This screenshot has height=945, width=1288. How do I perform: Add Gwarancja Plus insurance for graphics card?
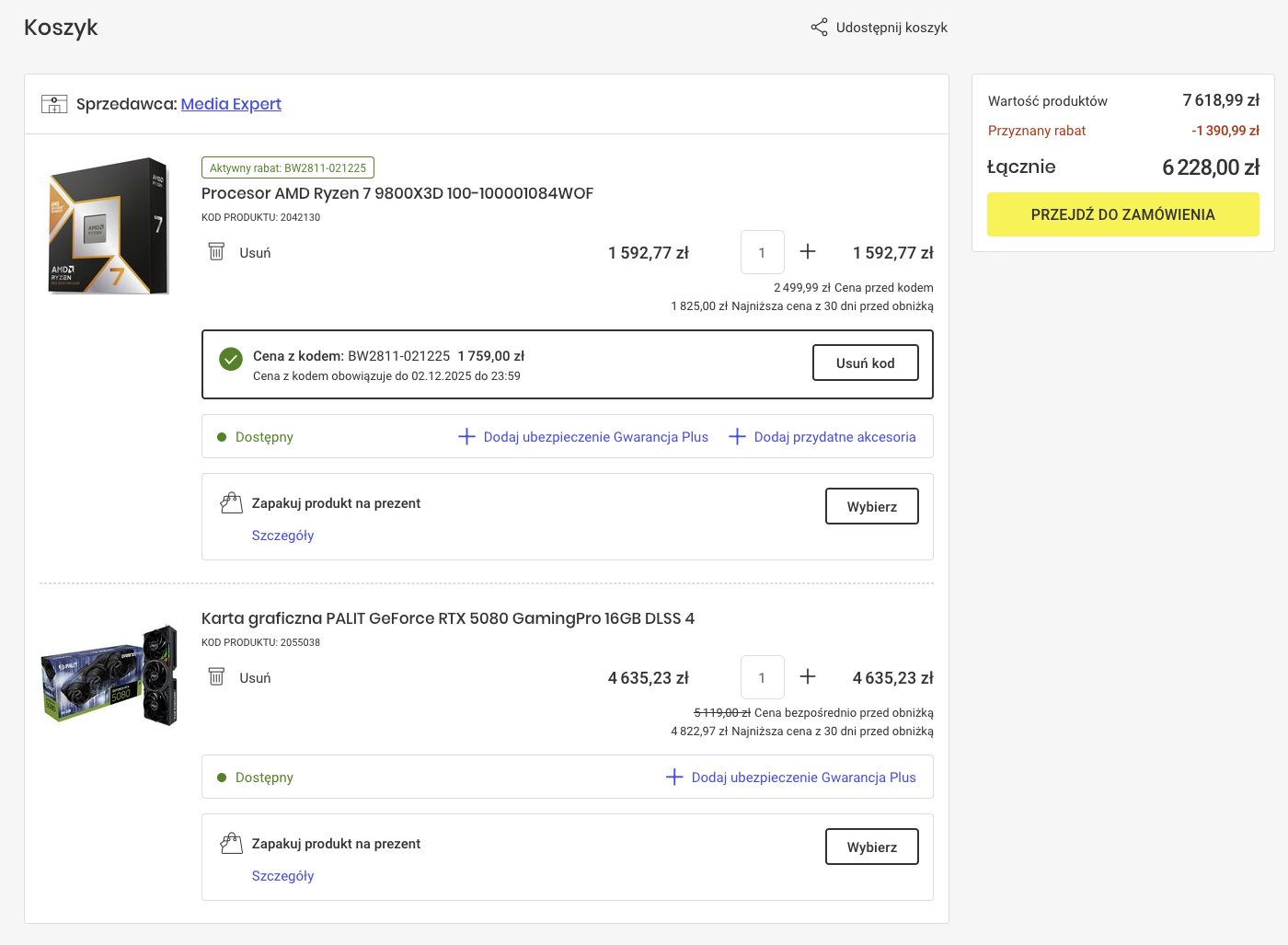(x=791, y=778)
